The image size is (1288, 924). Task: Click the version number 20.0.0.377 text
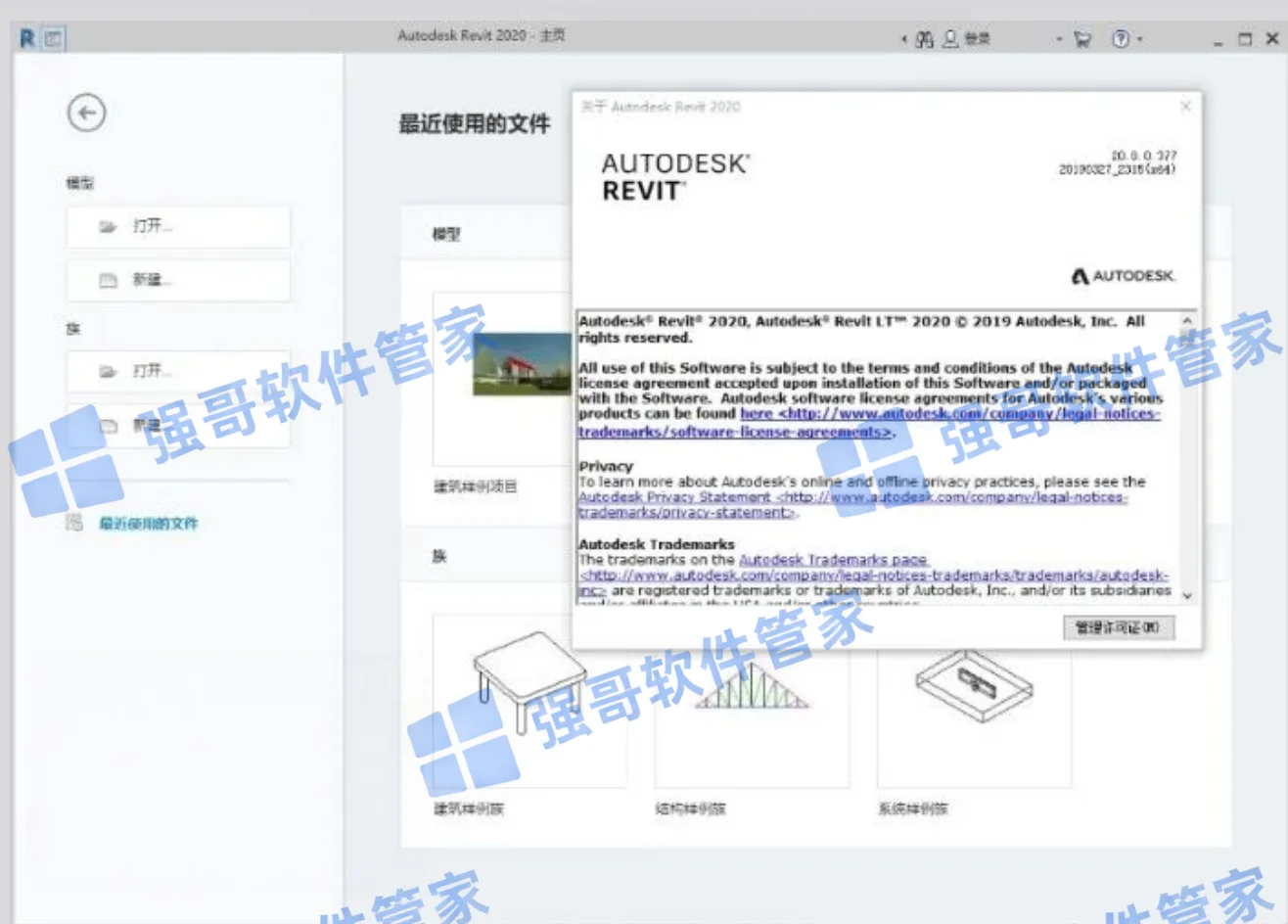[x=1143, y=156]
